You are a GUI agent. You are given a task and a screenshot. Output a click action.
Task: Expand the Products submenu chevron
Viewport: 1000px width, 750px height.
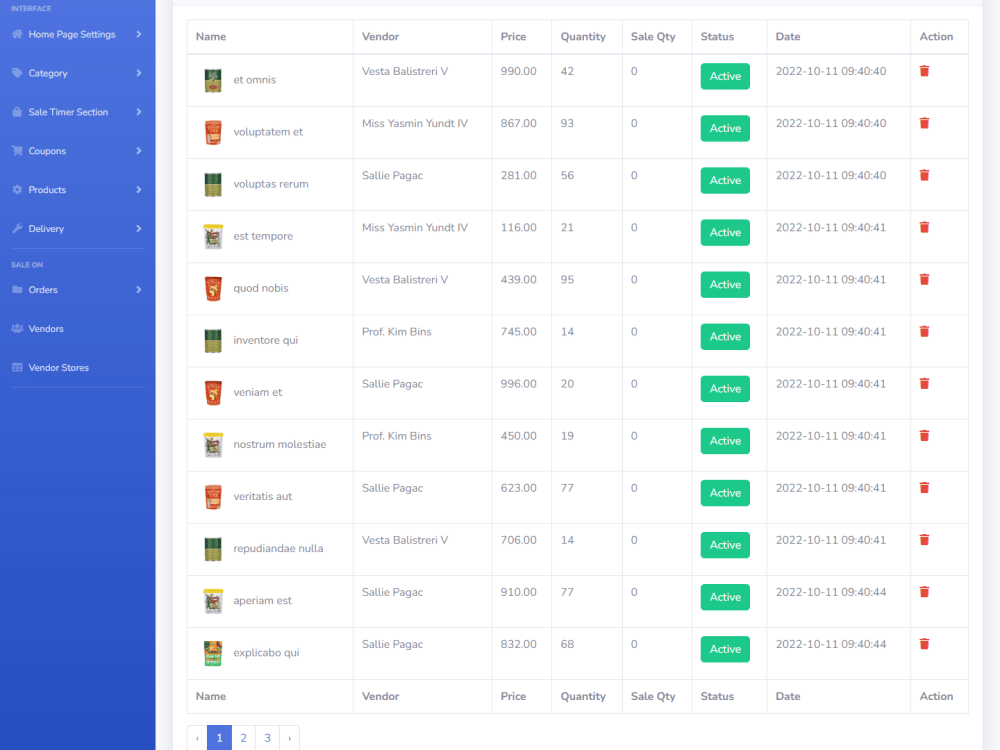click(x=138, y=189)
